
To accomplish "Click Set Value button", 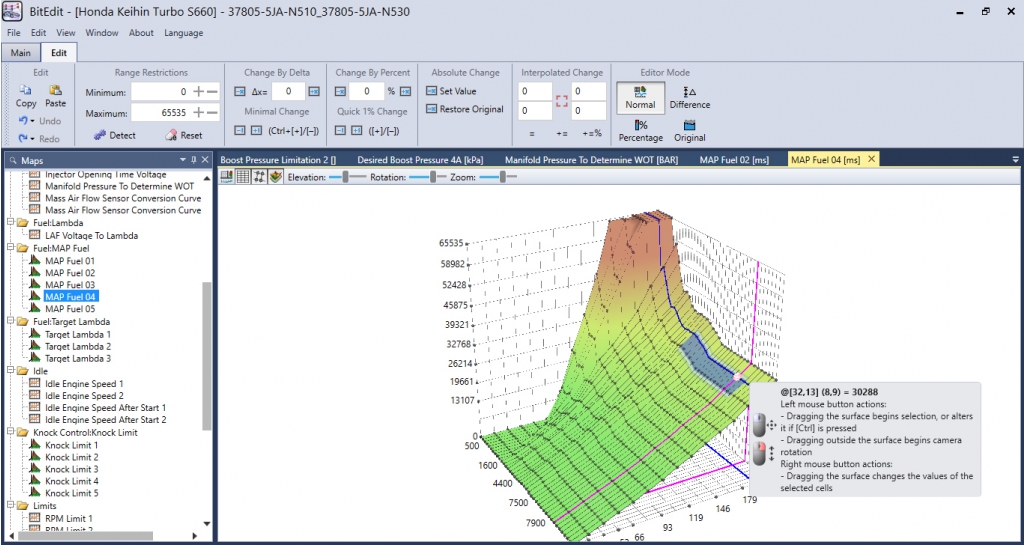I will [451, 91].
